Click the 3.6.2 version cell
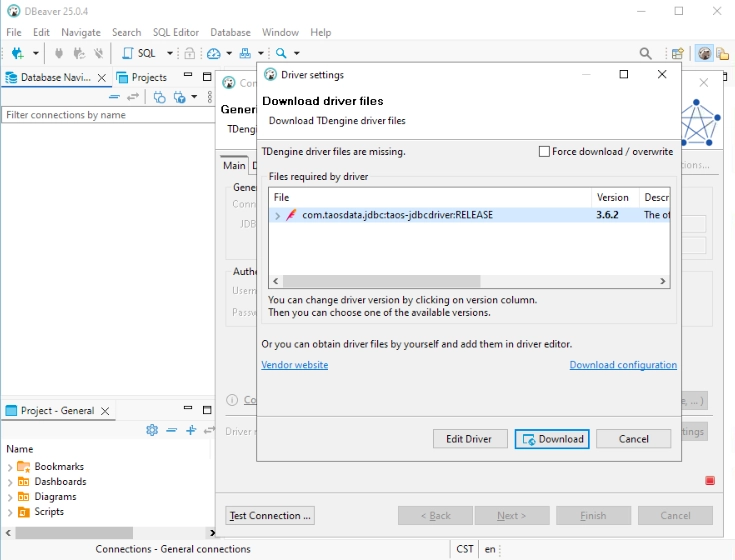The height and width of the screenshot is (560, 735). pyautogui.click(x=607, y=215)
